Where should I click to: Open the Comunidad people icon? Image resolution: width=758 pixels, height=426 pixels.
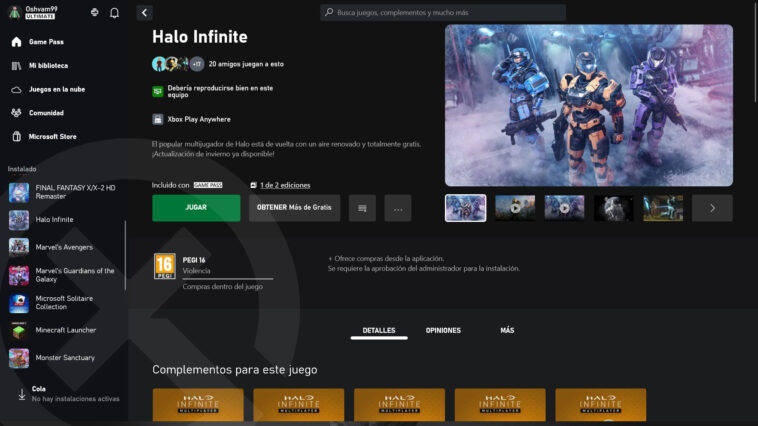[x=16, y=113]
